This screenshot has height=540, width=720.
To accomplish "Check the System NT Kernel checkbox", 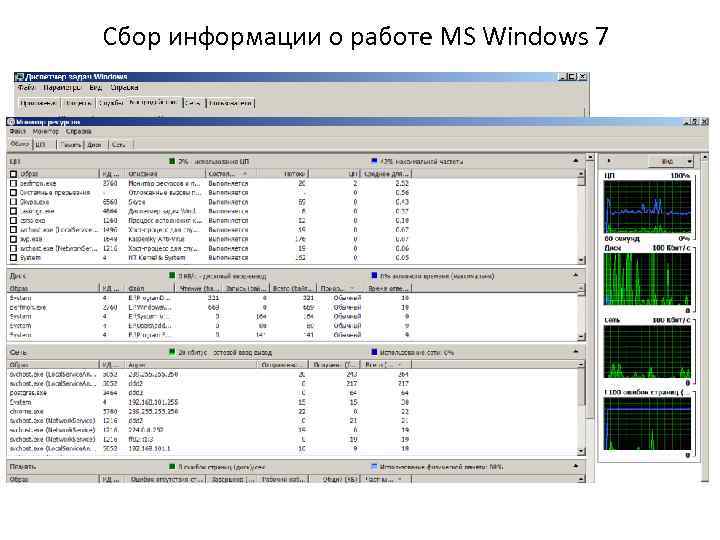I will tap(13, 258).
